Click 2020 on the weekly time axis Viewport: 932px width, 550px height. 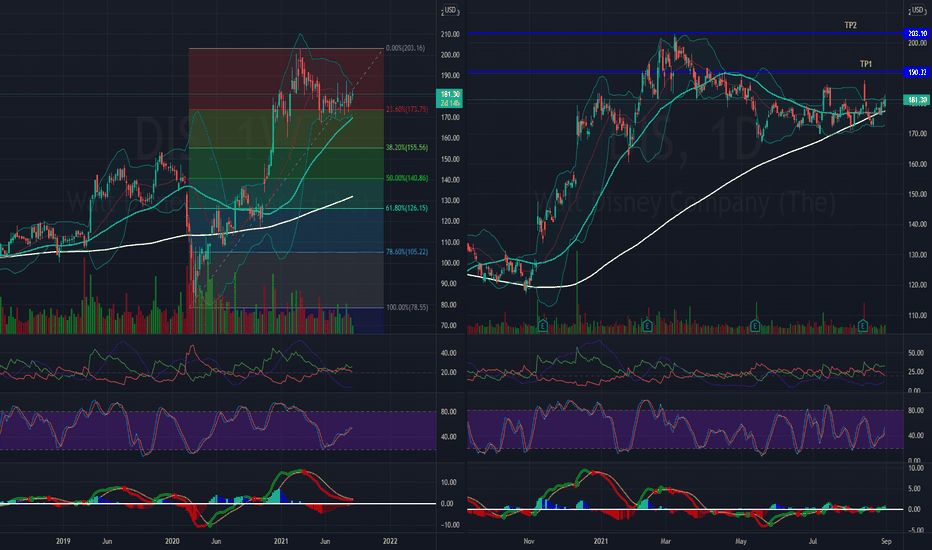click(172, 541)
